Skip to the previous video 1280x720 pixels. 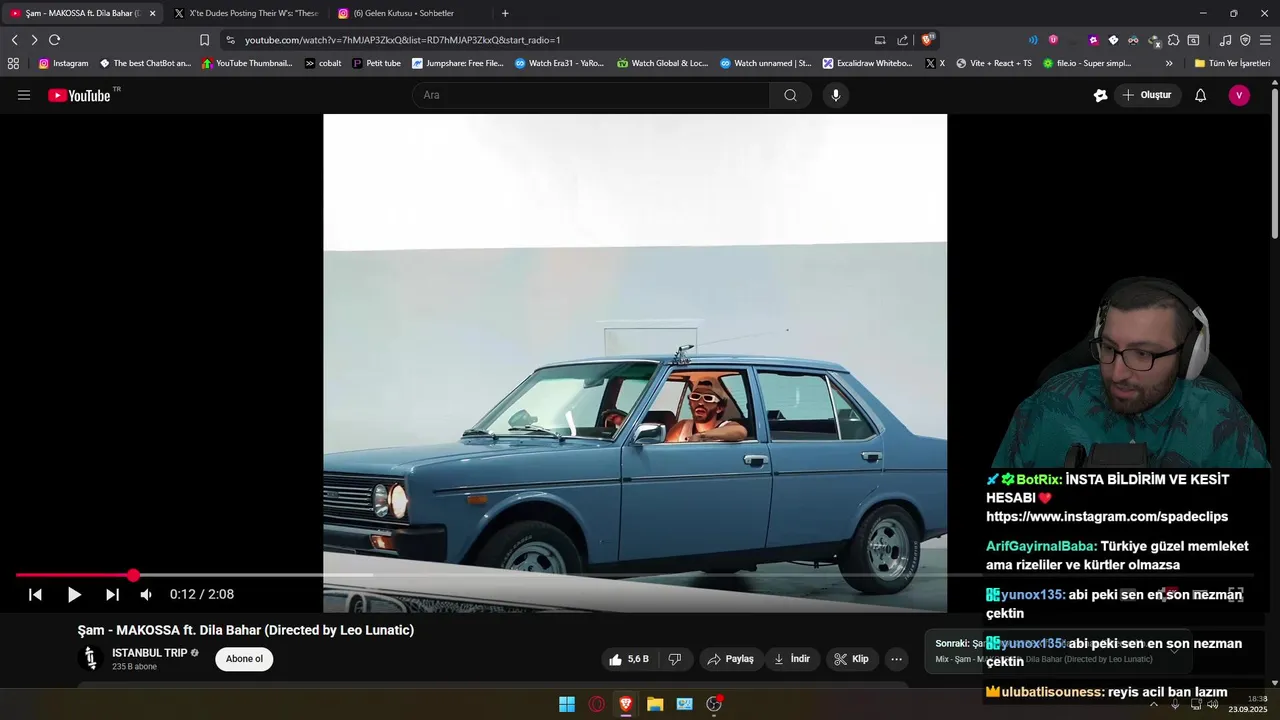point(35,594)
